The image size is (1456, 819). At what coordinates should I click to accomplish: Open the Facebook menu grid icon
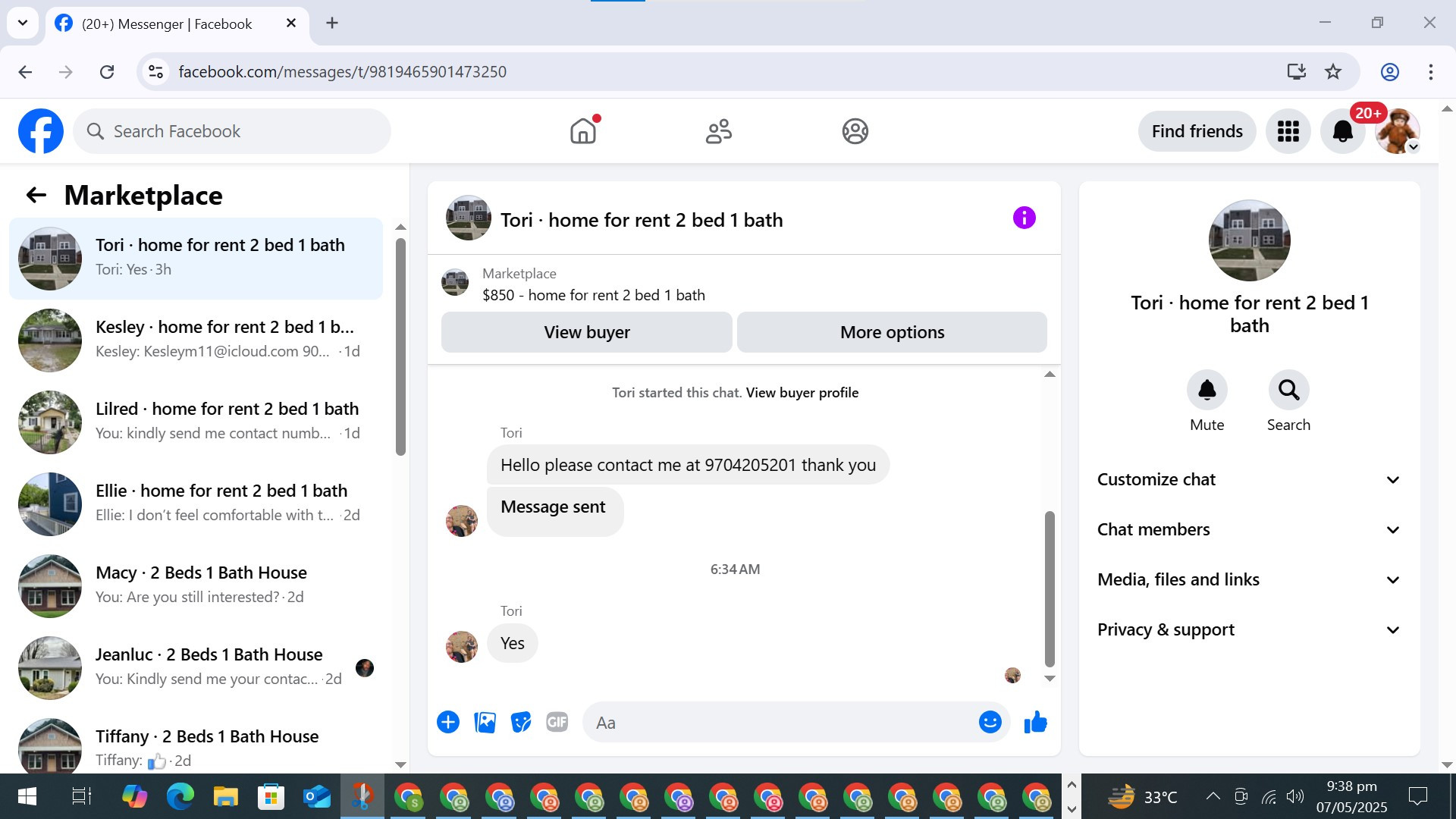(x=1288, y=131)
